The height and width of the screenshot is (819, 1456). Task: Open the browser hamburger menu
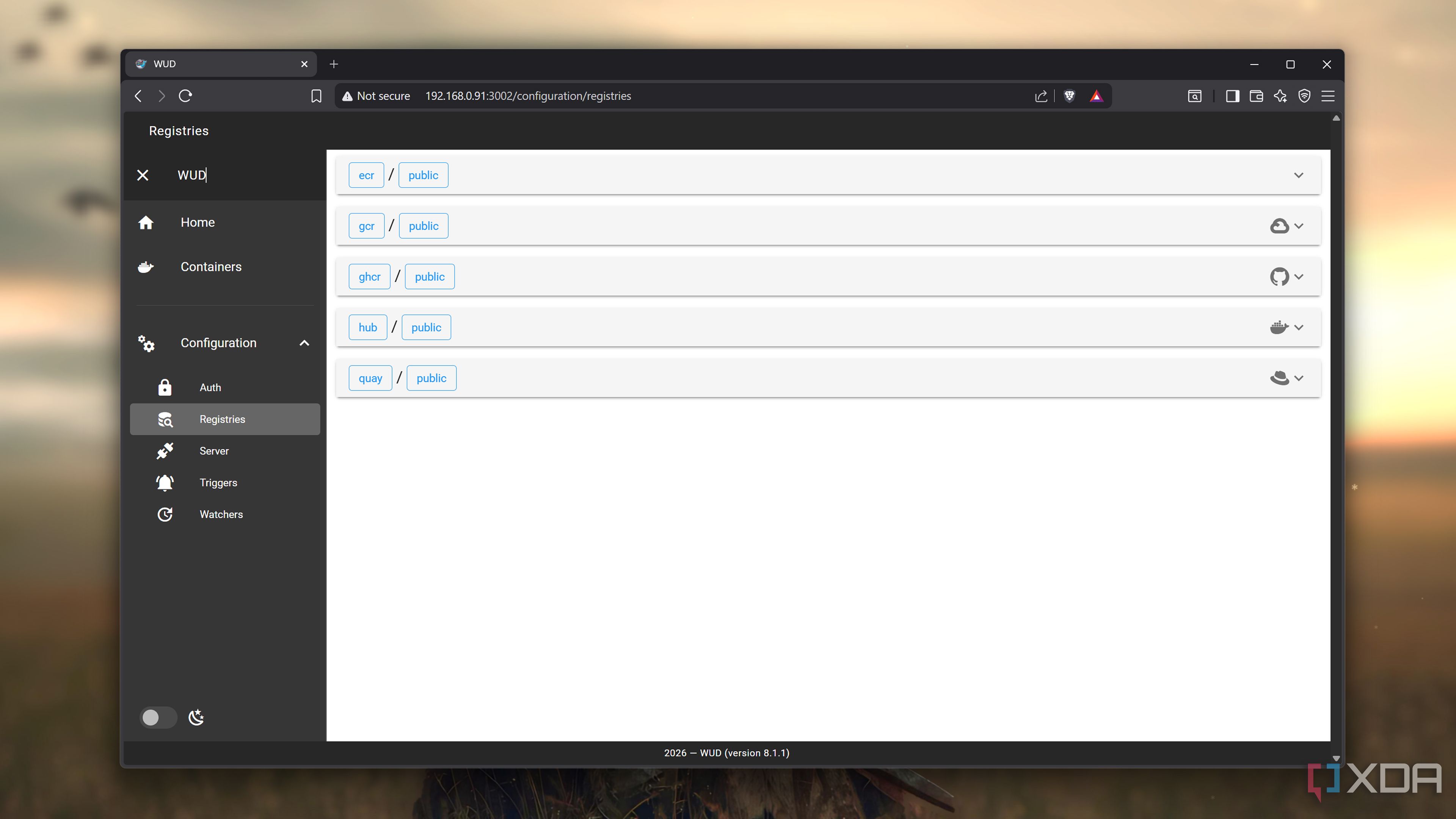1328,96
